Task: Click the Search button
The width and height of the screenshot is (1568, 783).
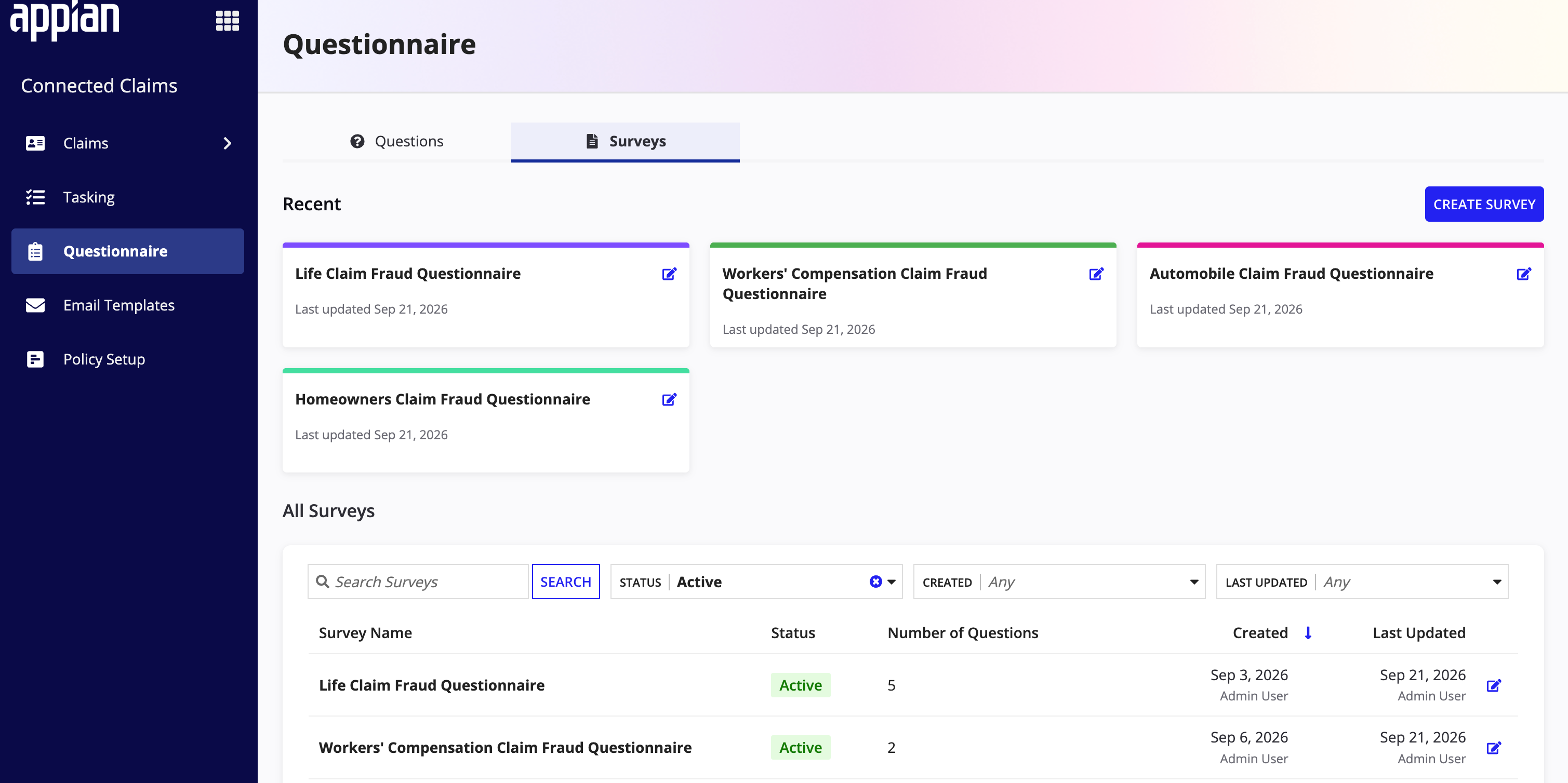Action: tap(565, 582)
